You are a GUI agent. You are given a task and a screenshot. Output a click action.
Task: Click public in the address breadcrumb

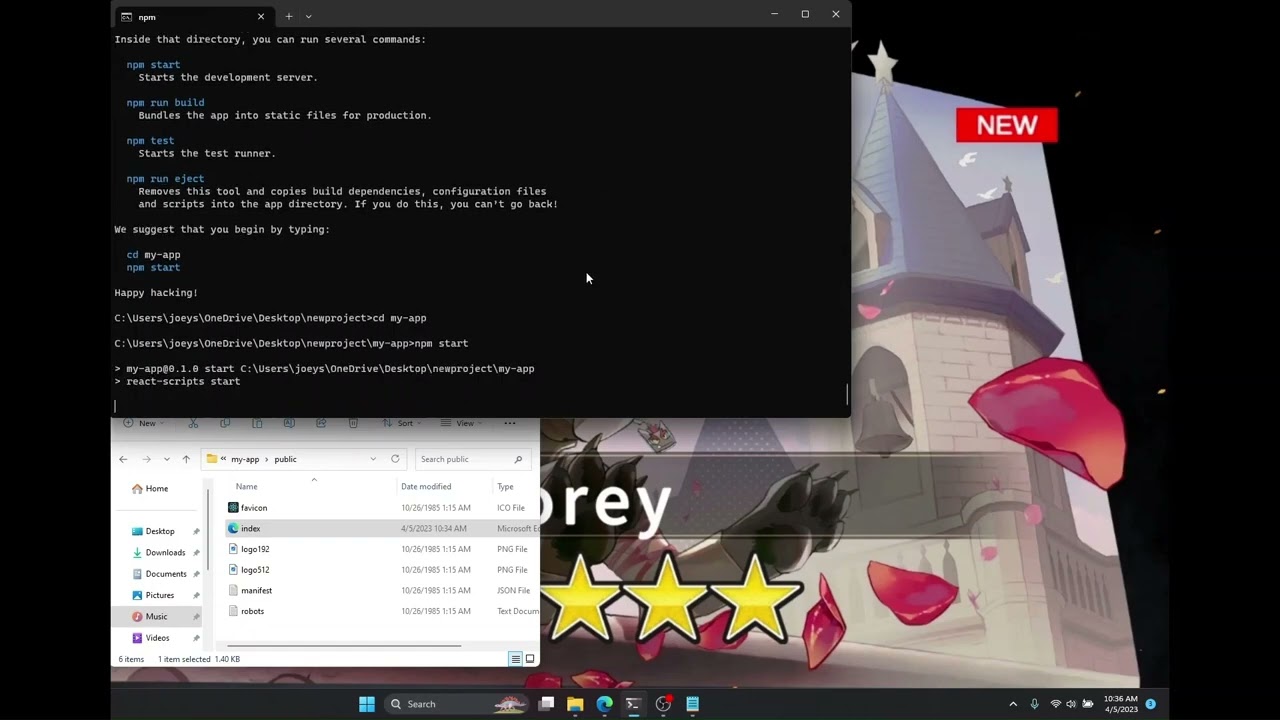click(x=286, y=459)
